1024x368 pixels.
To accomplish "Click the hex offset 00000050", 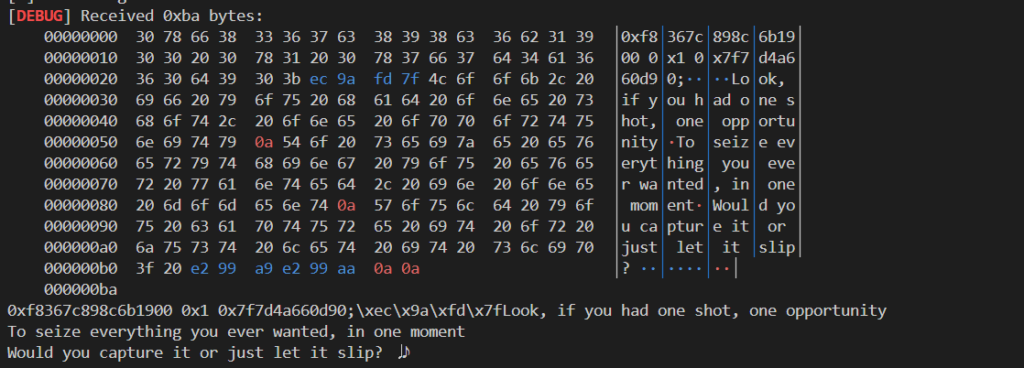I will [81, 142].
